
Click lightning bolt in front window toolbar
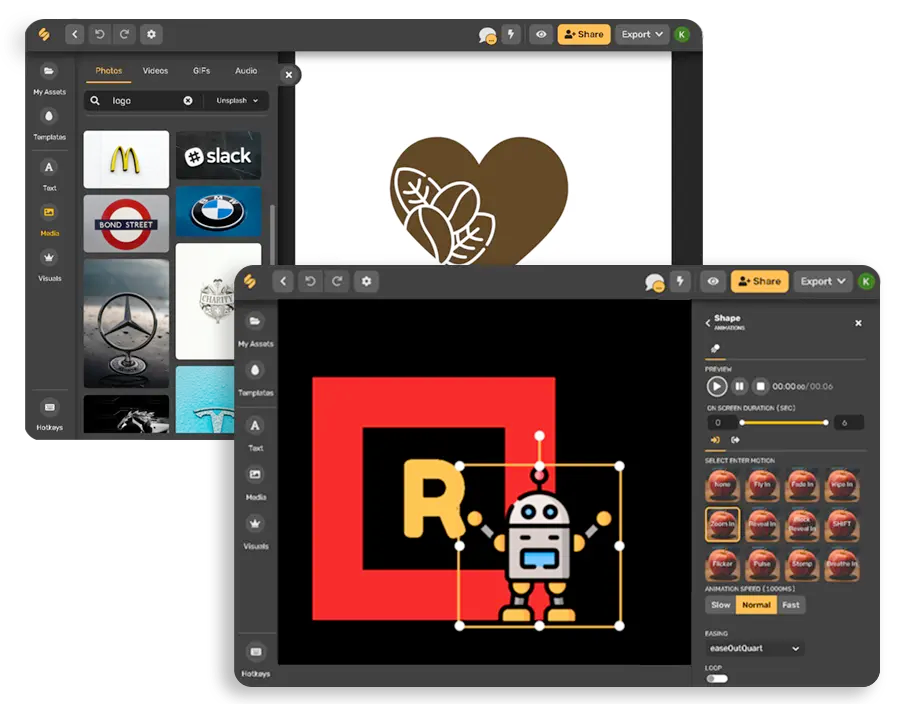point(680,281)
